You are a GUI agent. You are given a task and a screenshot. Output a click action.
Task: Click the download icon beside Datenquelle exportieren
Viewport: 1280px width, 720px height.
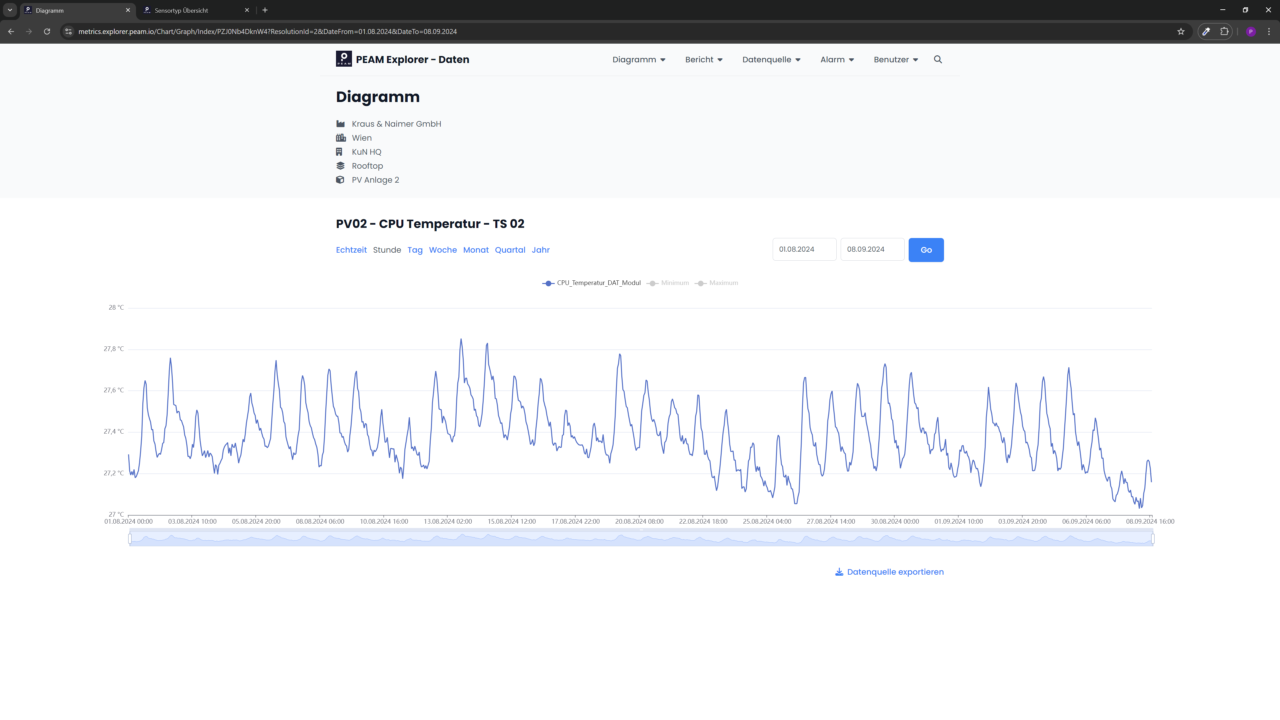tap(839, 572)
